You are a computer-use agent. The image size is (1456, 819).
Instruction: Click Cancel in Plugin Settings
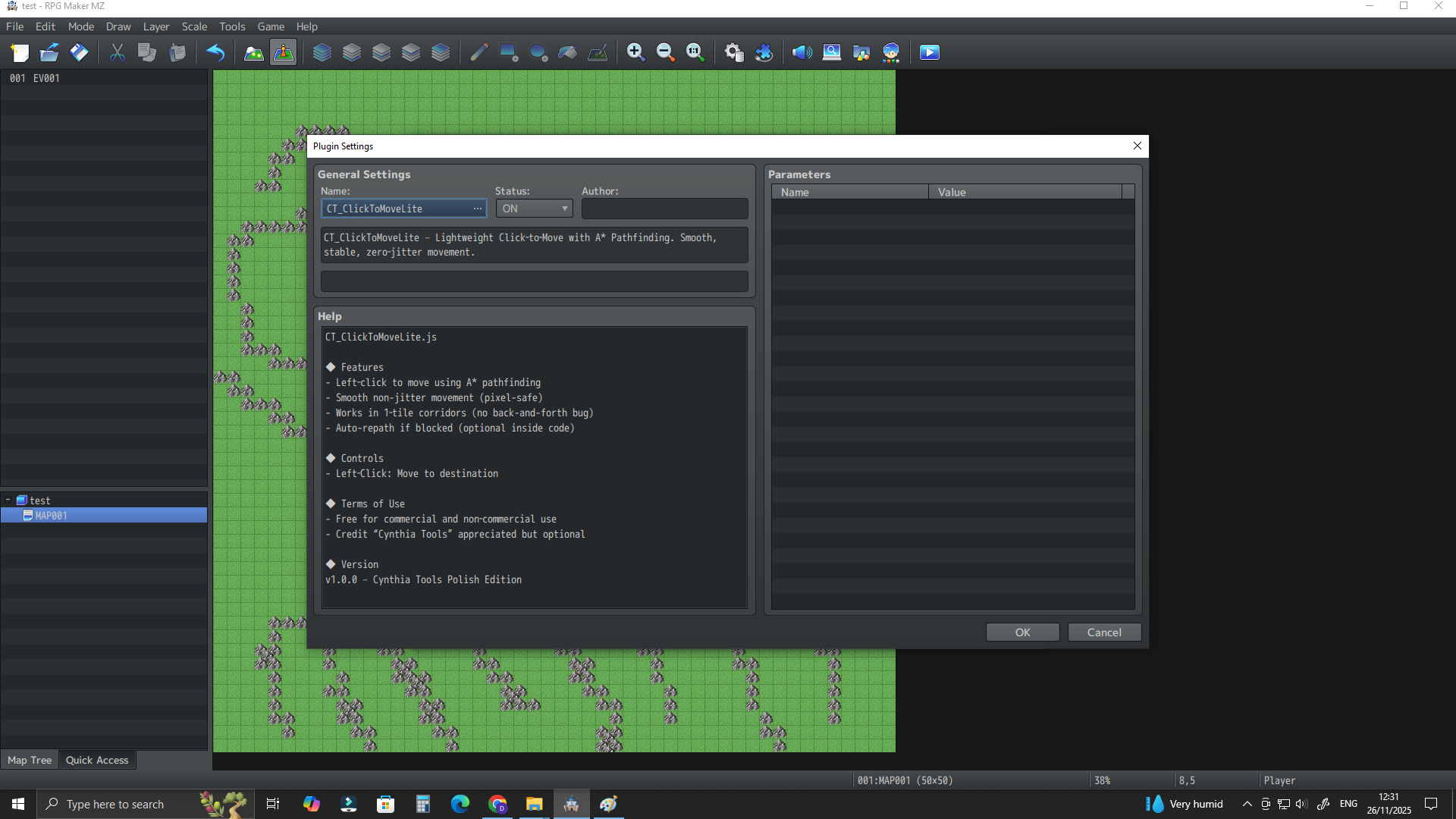tap(1103, 632)
